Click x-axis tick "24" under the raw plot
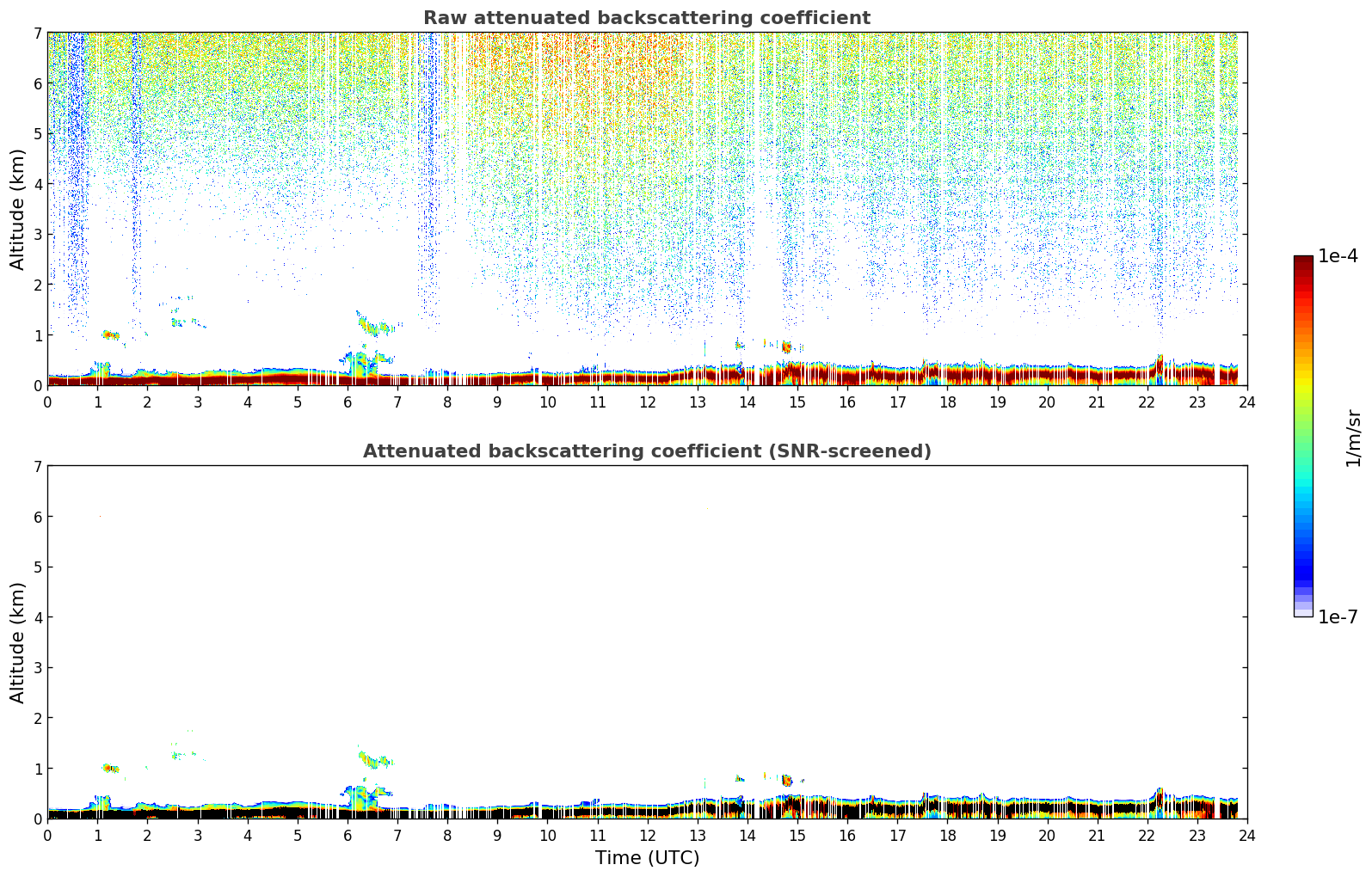The image size is (1372, 877). click(x=1247, y=402)
